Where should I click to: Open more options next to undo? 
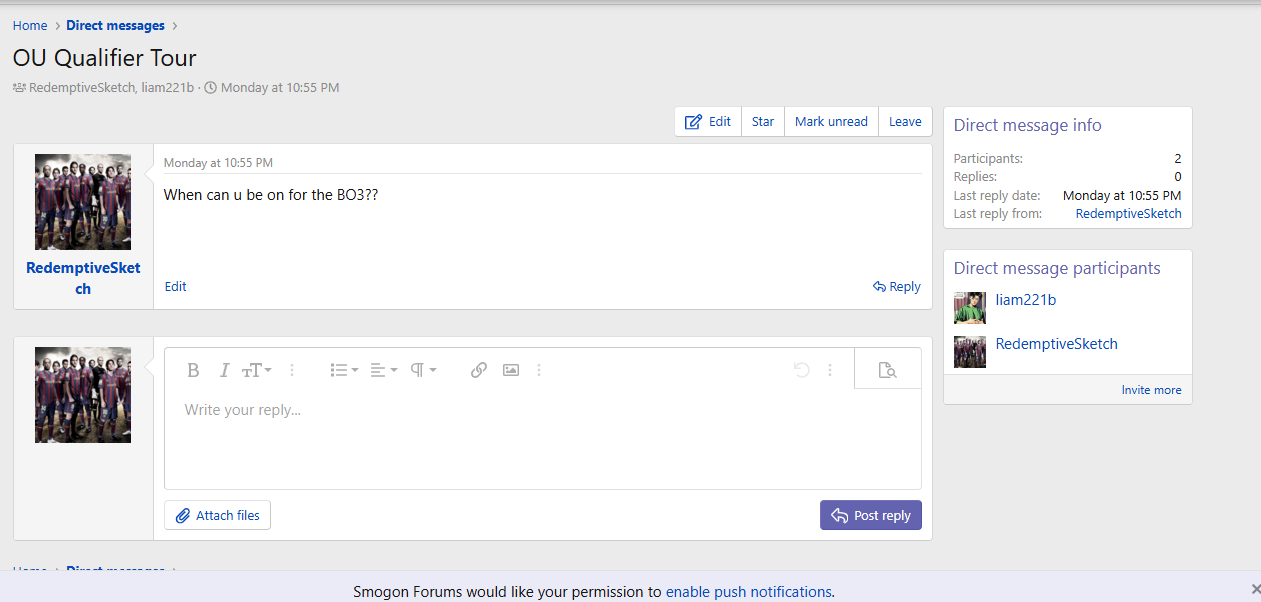pos(830,370)
